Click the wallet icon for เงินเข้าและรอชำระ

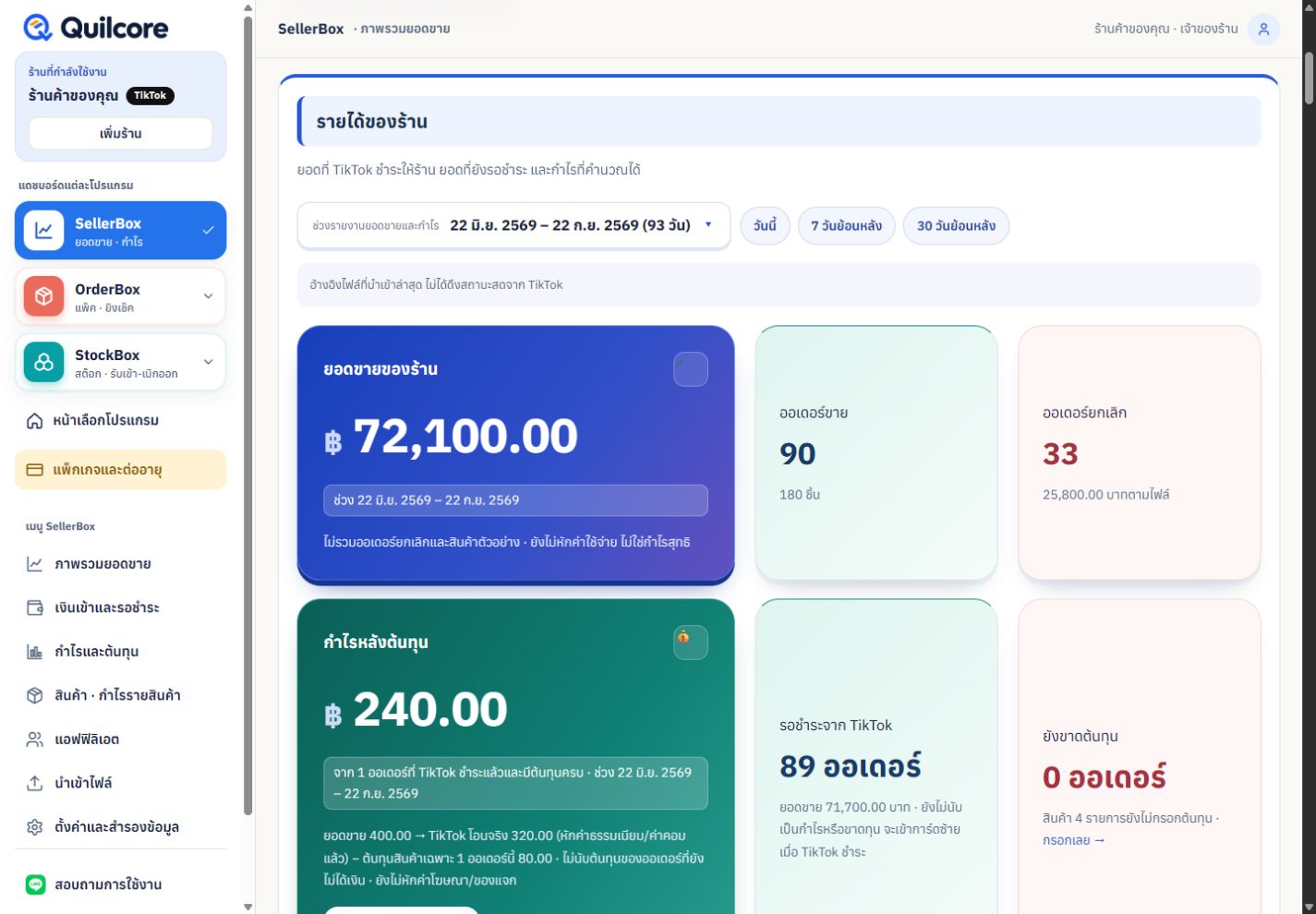pyautogui.click(x=34, y=607)
